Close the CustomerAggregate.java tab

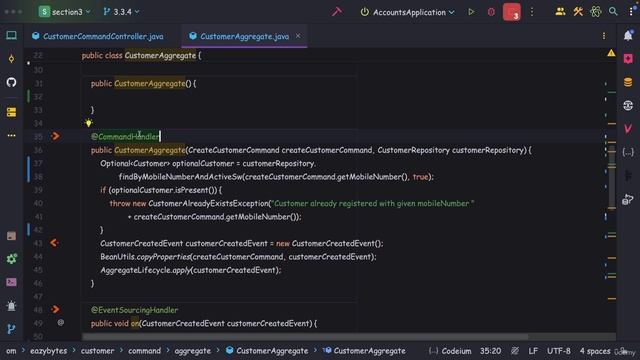(298, 36)
